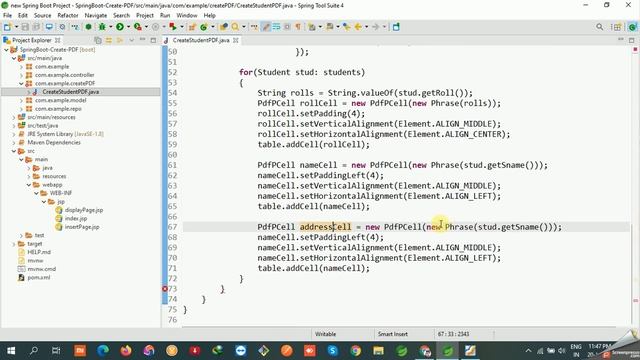Toggle Show Whitespace Characters pilcrow icon

coord(298,27)
